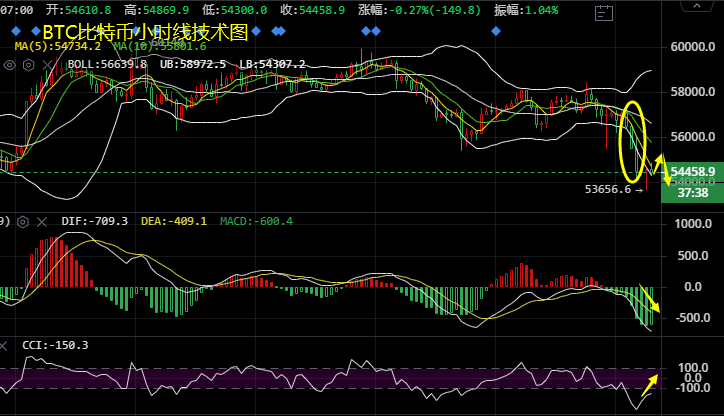
Task: Select the MACD:-600.4 legend label
Action: (x=256, y=221)
